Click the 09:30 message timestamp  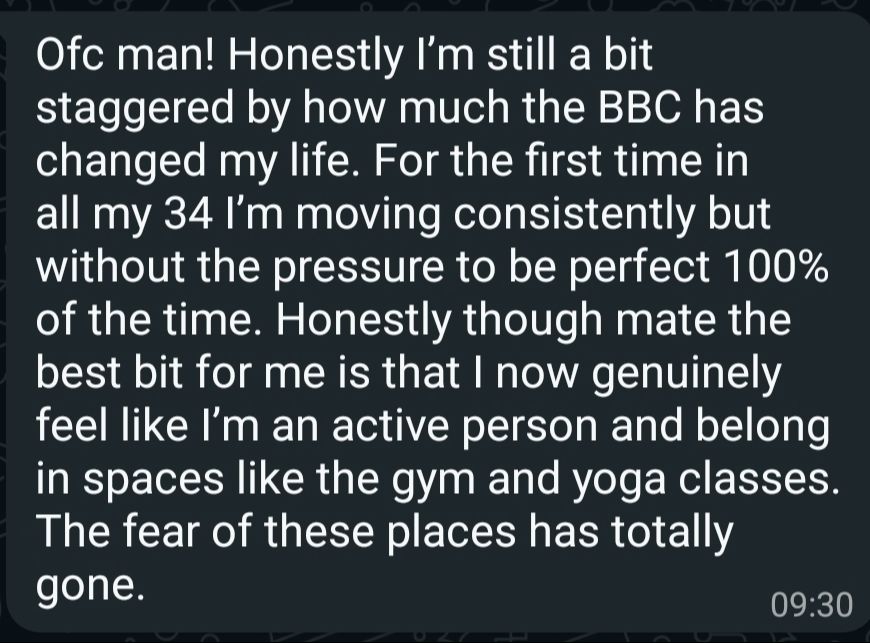[x=811, y=605]
